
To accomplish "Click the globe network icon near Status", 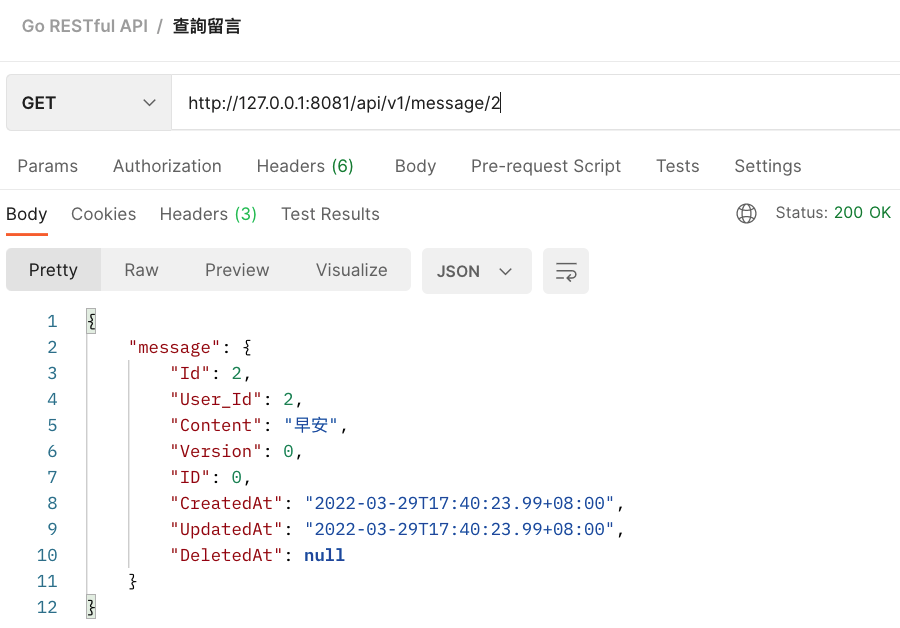I will point(746,214).
